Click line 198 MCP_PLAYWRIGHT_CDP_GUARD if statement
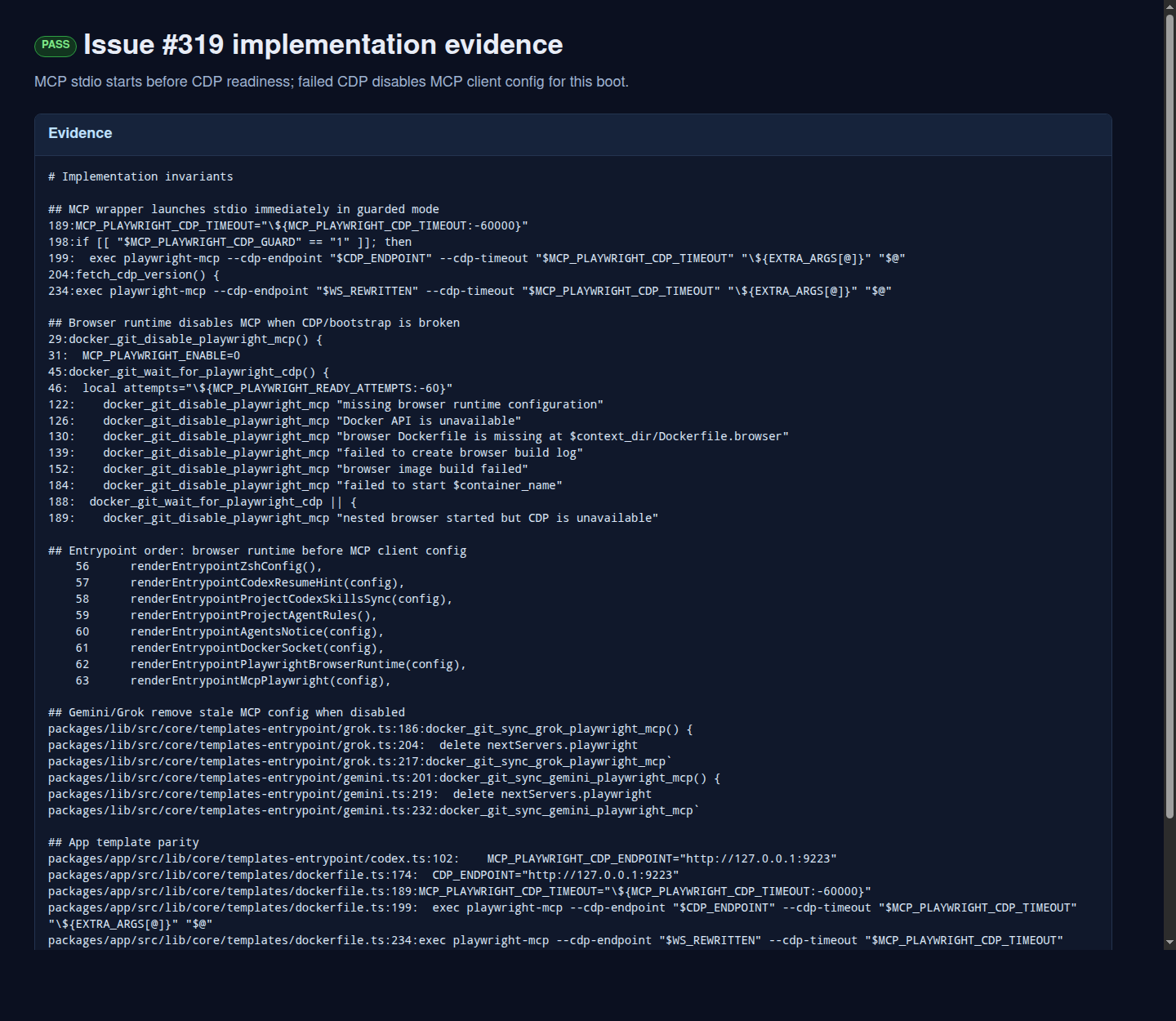Viewport: 1176px width, 1021px height. [x=230, y=243]
